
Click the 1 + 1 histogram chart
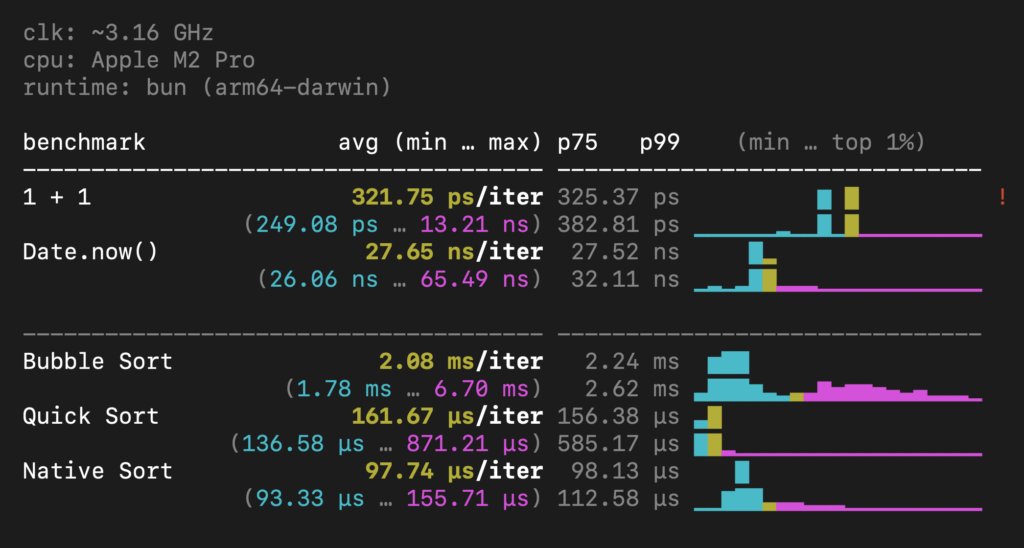(x=837, y=212)
